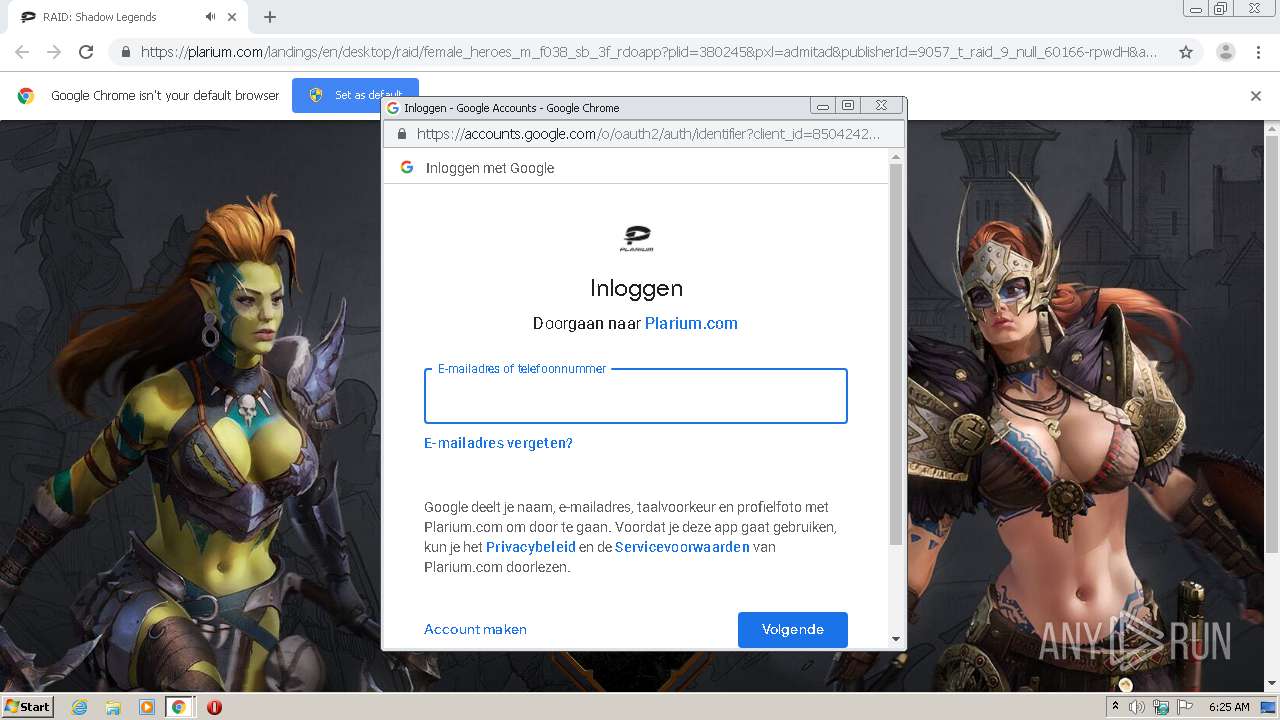Screen dimensions: 1280x720
Task: Open Windows Explorer folder from taskbar
Action: coord(113,707)
